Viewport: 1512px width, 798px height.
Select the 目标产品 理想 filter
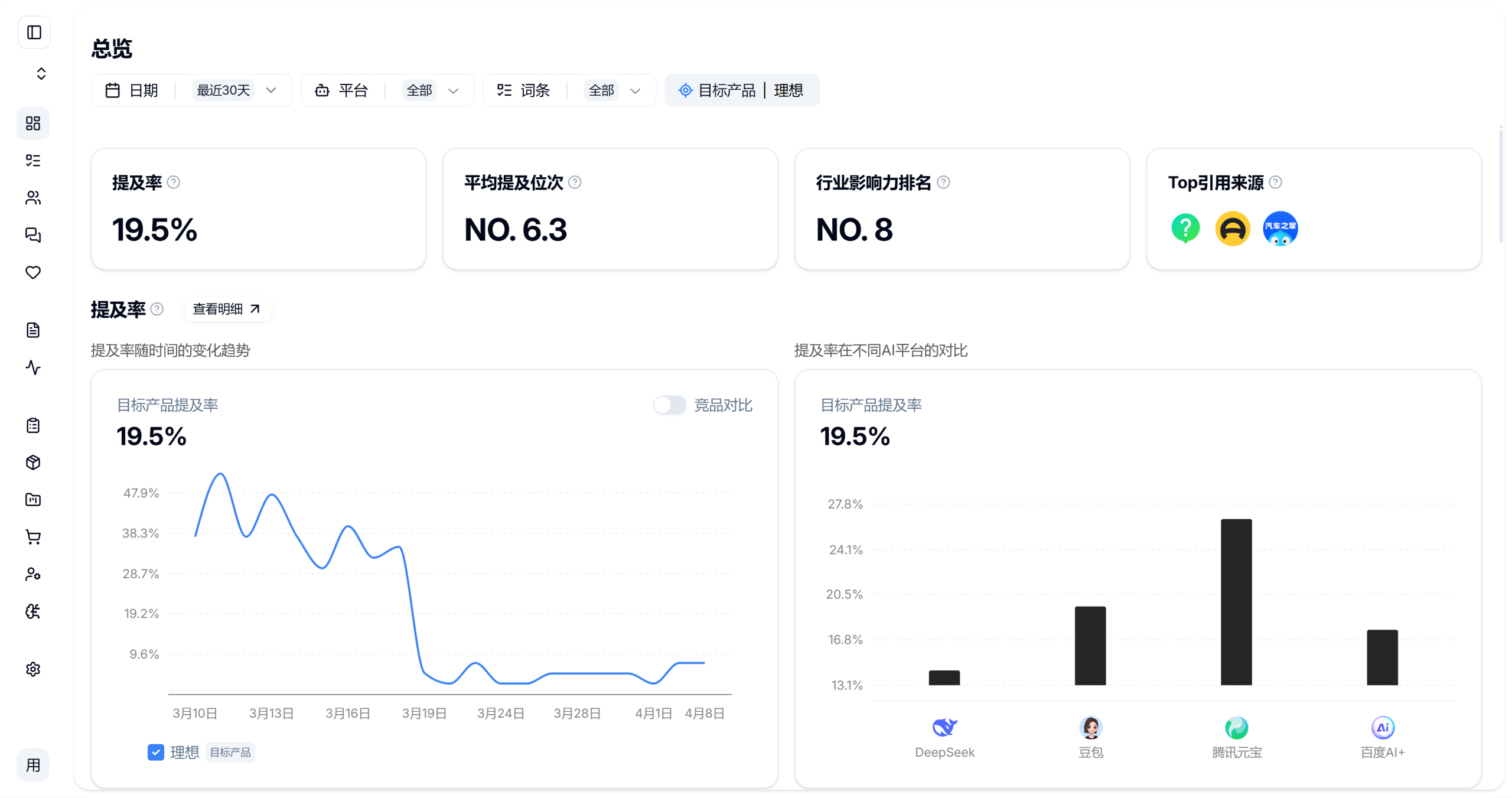click(742, 90)
